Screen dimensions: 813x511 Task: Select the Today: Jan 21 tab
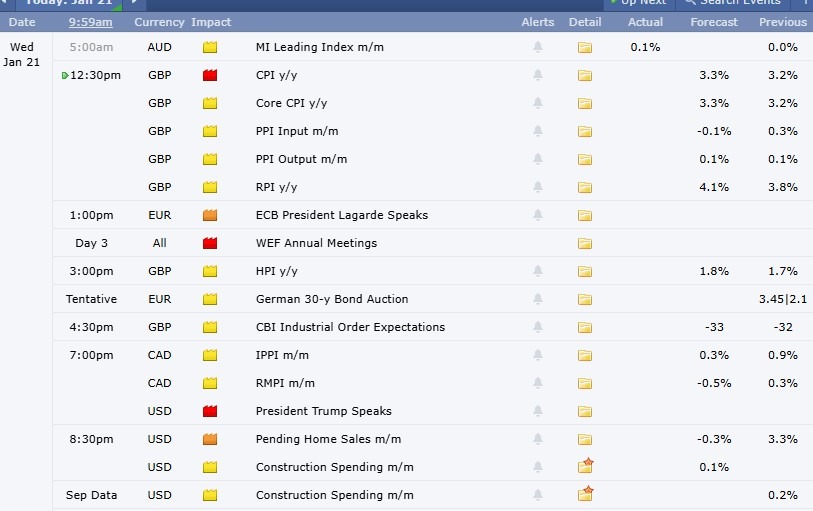[x=68, y=3]
